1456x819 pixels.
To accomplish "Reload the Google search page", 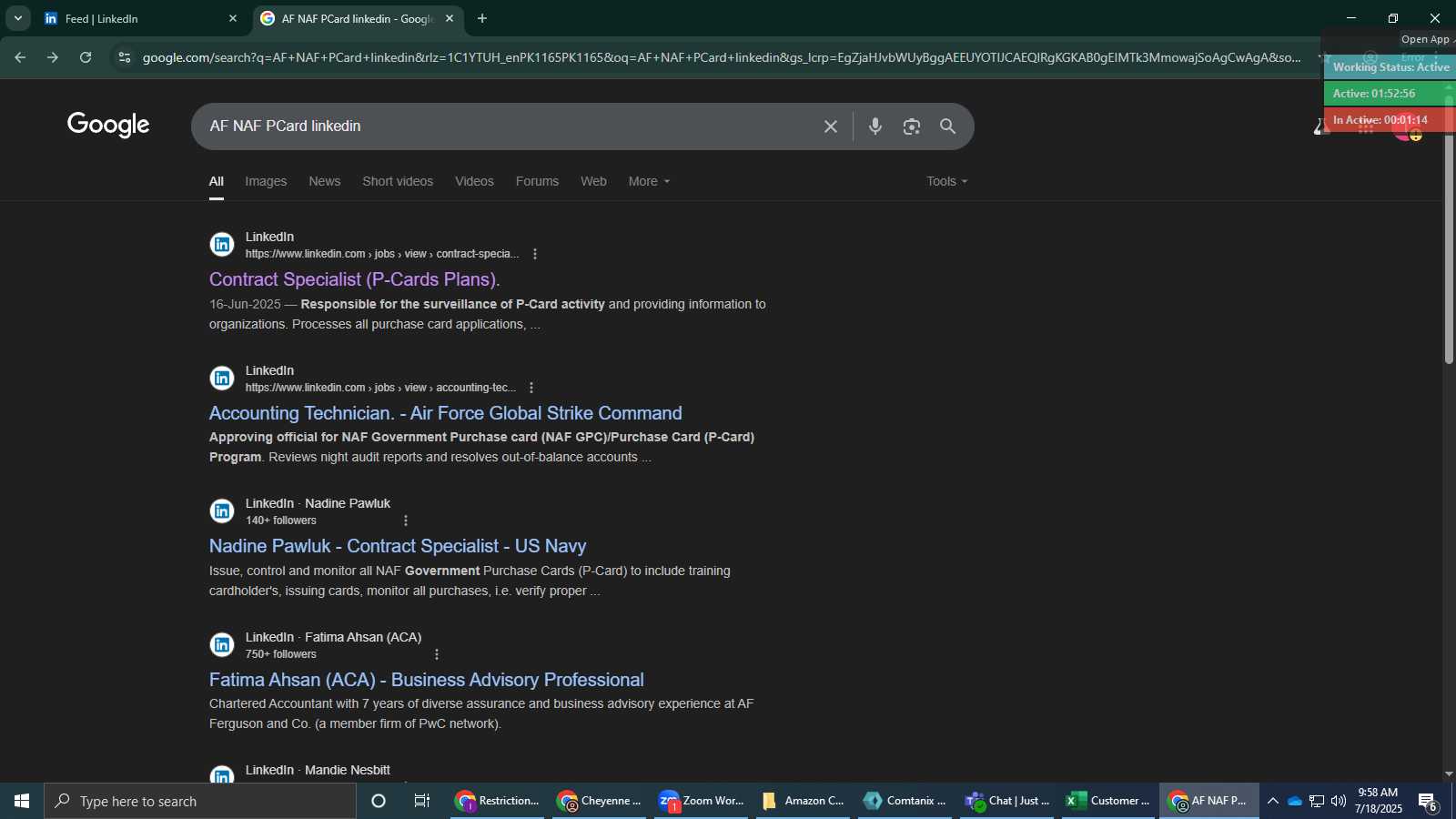I will [x=86, y=57].
